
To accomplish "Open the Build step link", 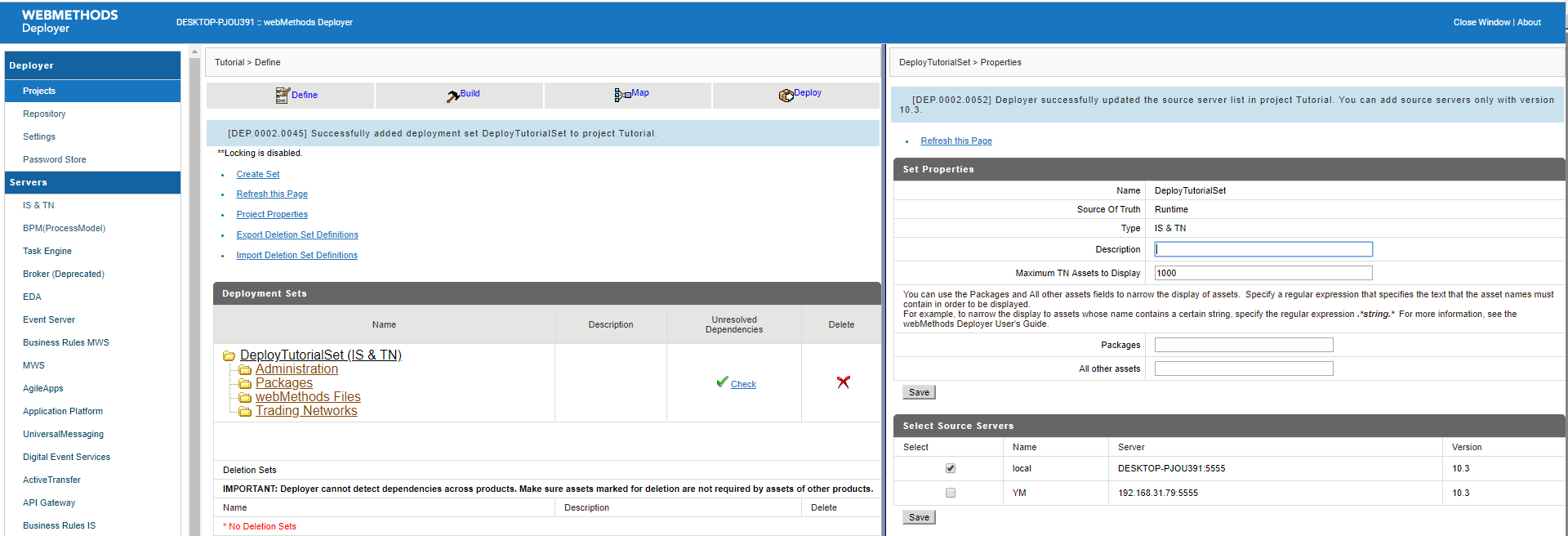I will (470, 93).
